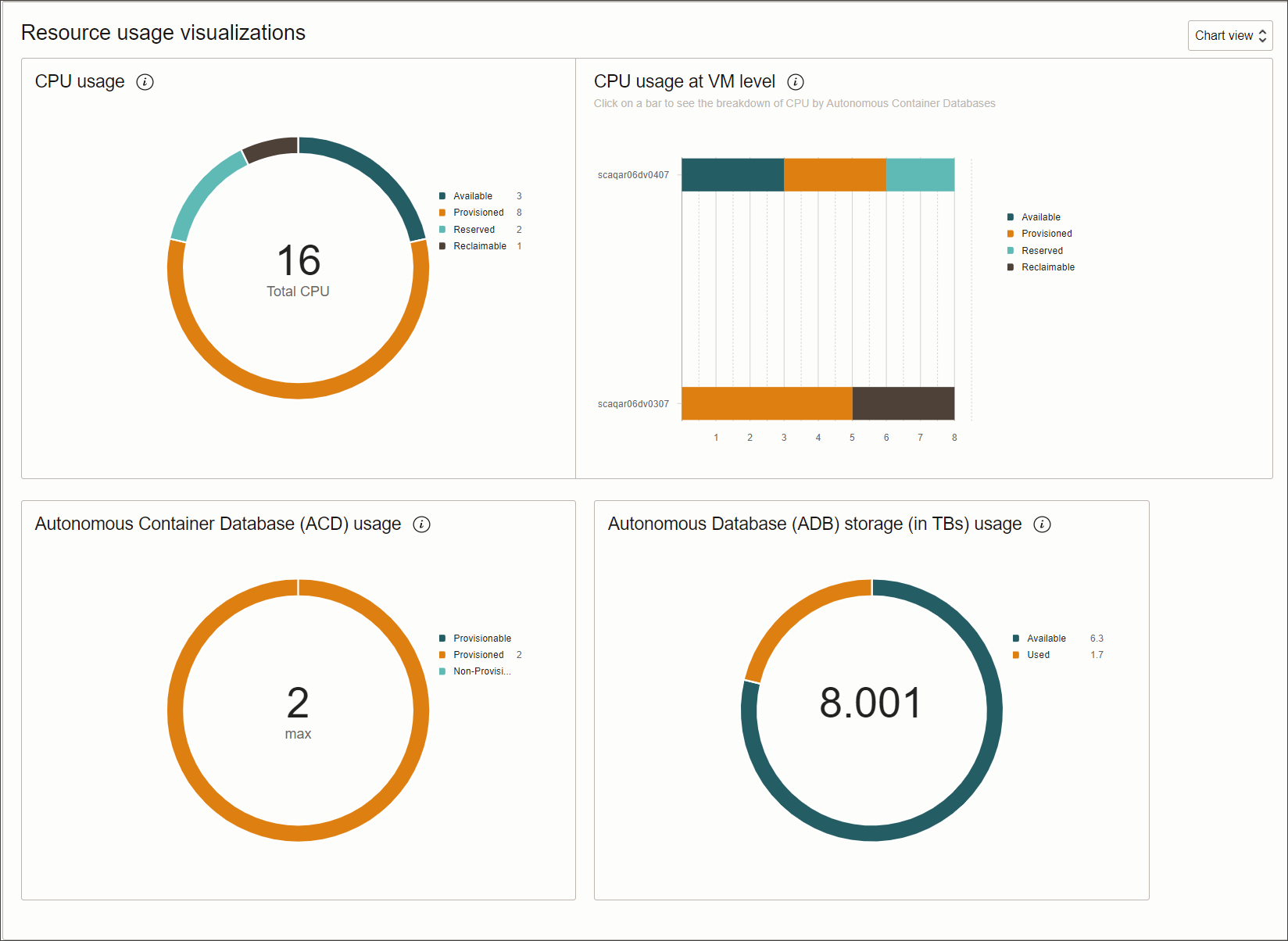The height and width of the screenshot is (941, 1288).
Task: Click Available in ADB storage legend
Action: pos(1046,639)
